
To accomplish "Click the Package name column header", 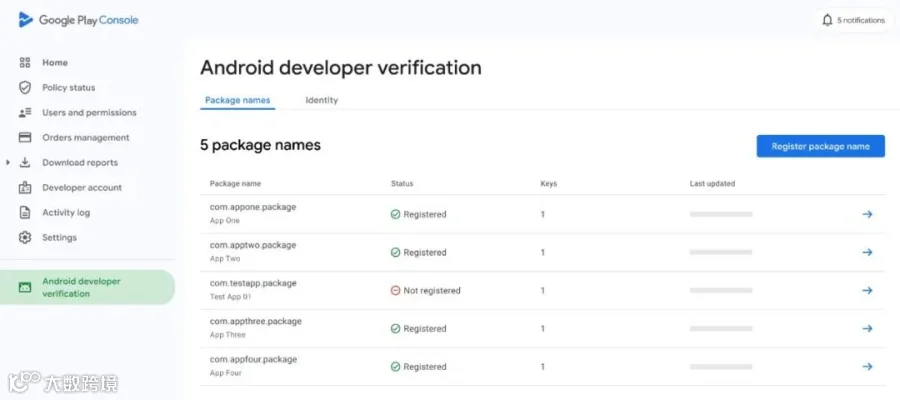I will (235, 184).
